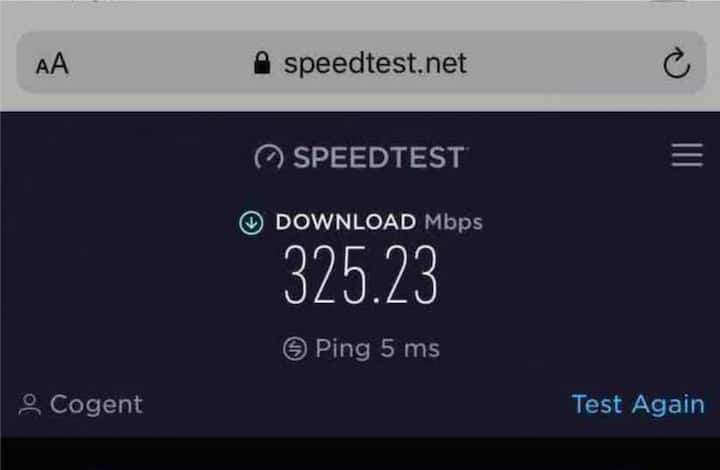Click the speedtest.net URL text
The width and height of the screenshot is (720, 470).
375,63
